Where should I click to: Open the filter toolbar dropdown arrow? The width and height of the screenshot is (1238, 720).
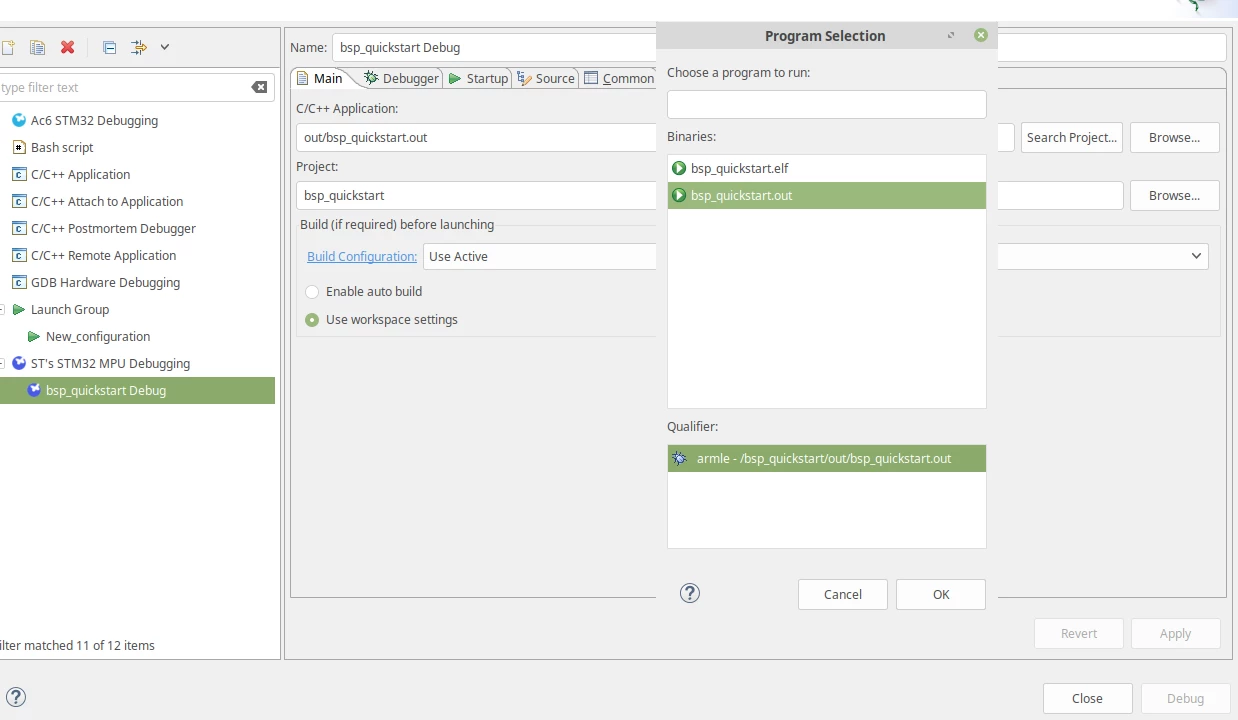tap(165, 47)
